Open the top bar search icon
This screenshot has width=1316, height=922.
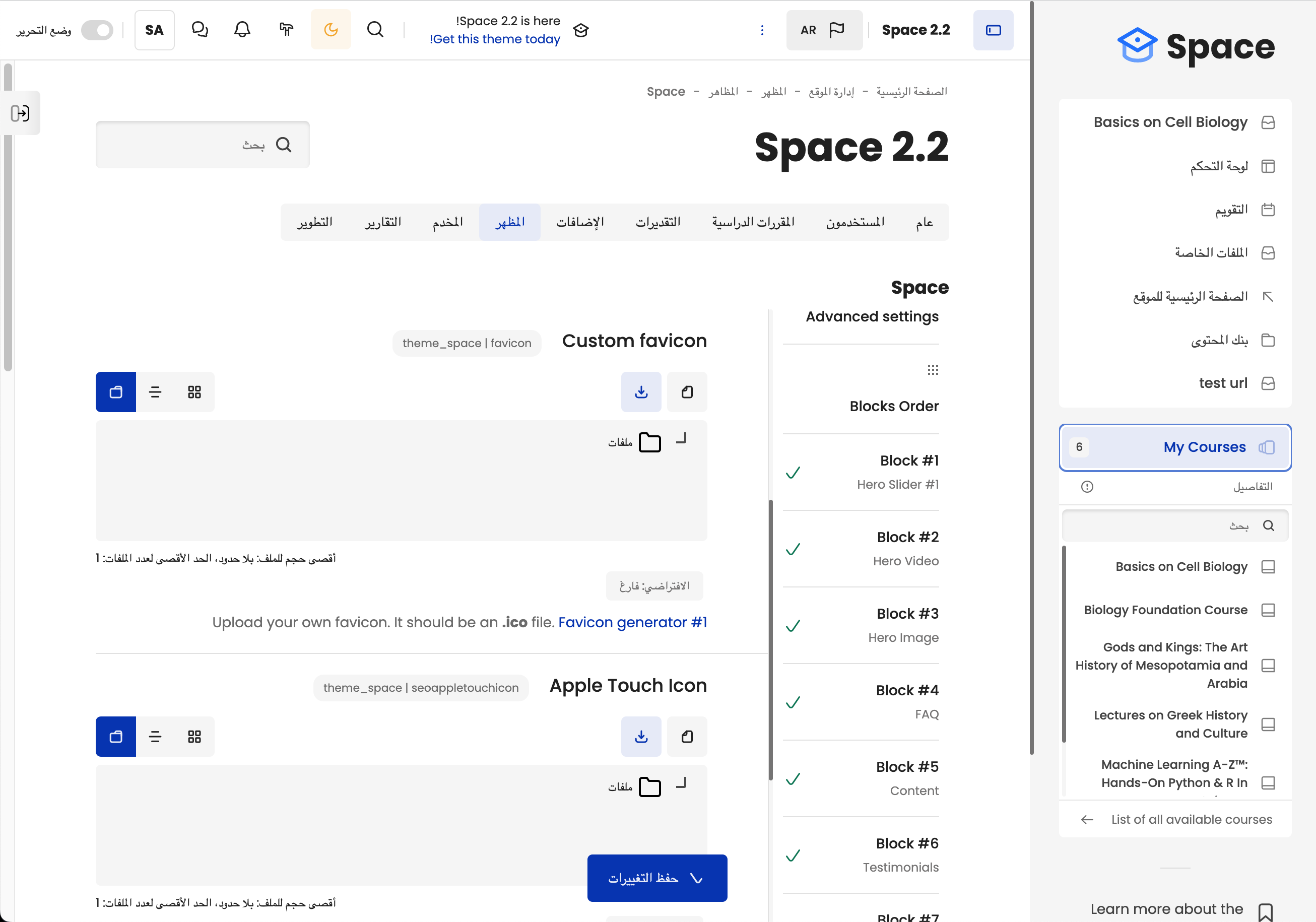(x=375, y=30)
